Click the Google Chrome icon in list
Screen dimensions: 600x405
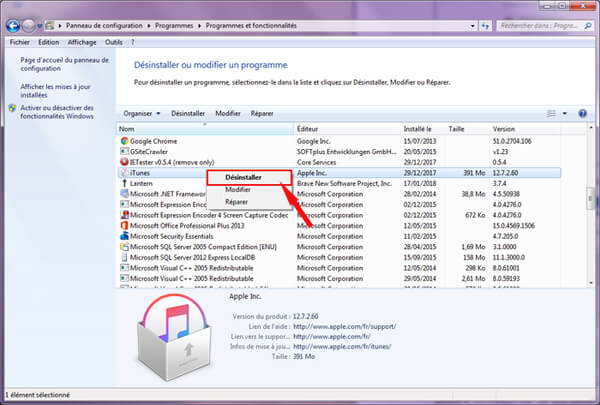(124, 141)
